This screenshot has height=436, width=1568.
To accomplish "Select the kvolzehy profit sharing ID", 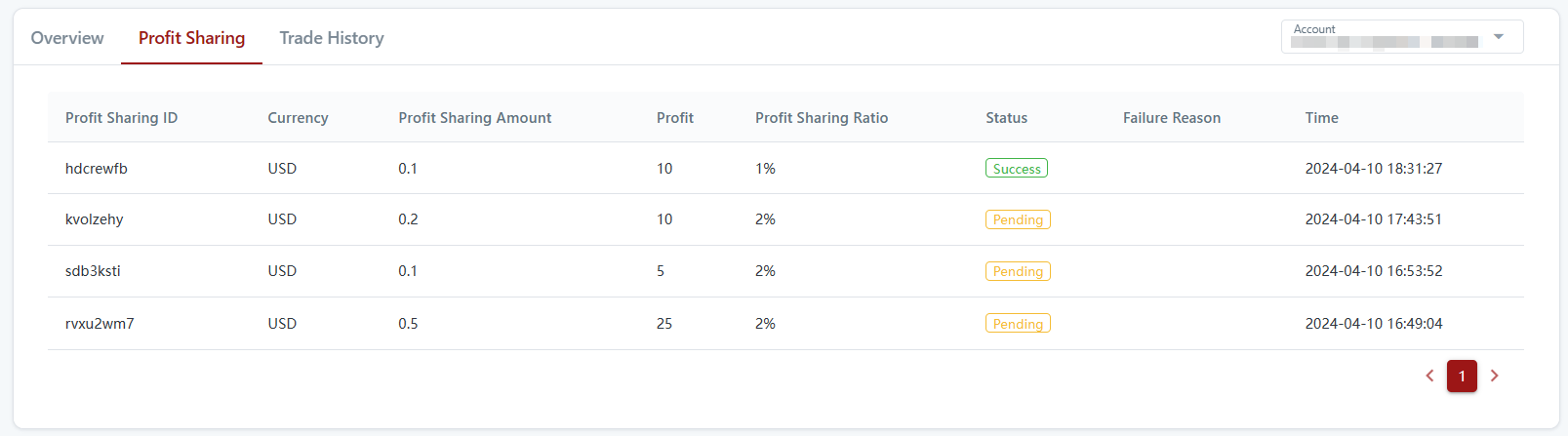I will (x=95, y=219).
